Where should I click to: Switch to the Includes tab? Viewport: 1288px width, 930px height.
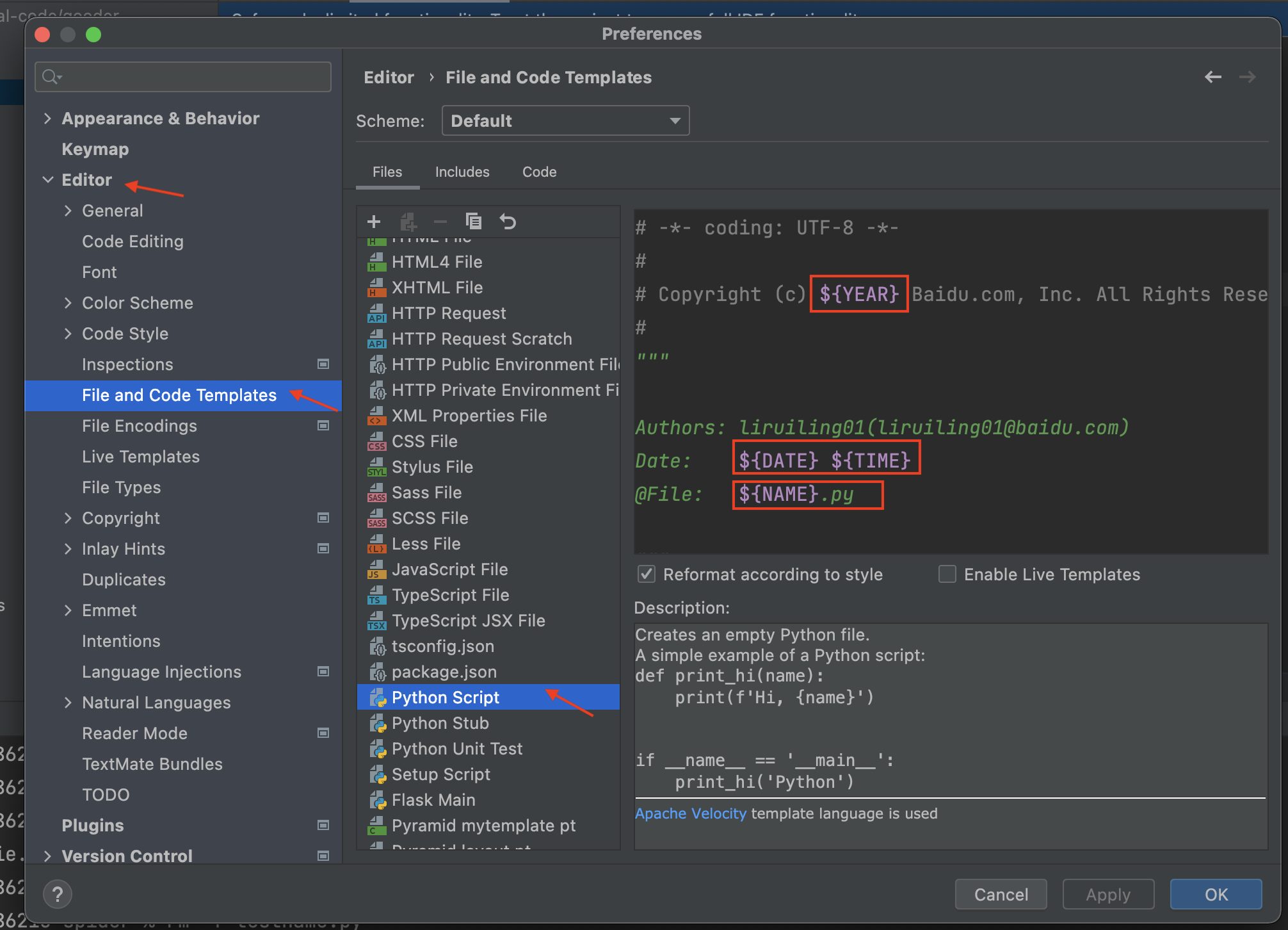point(461,171)
